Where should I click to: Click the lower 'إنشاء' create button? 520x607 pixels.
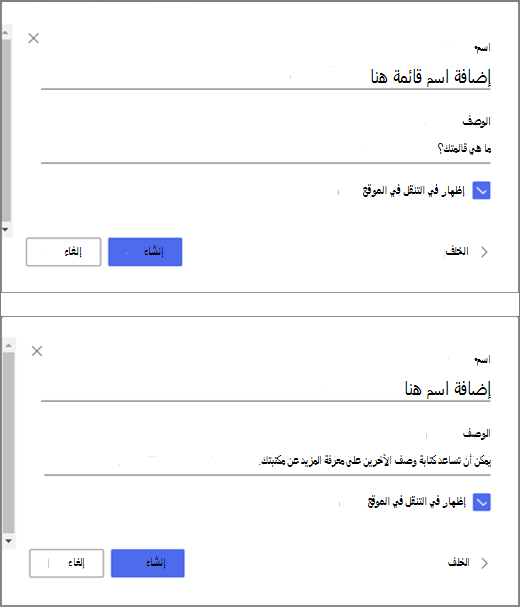(148, 563)
